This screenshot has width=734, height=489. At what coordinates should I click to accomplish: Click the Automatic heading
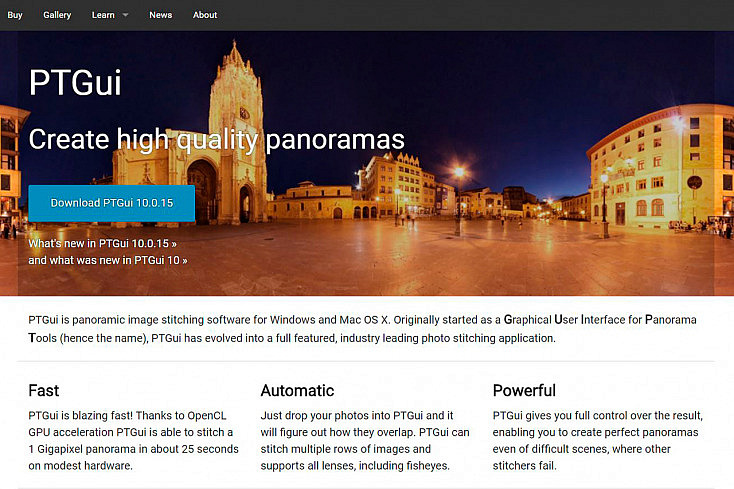(x=297, y=390)
